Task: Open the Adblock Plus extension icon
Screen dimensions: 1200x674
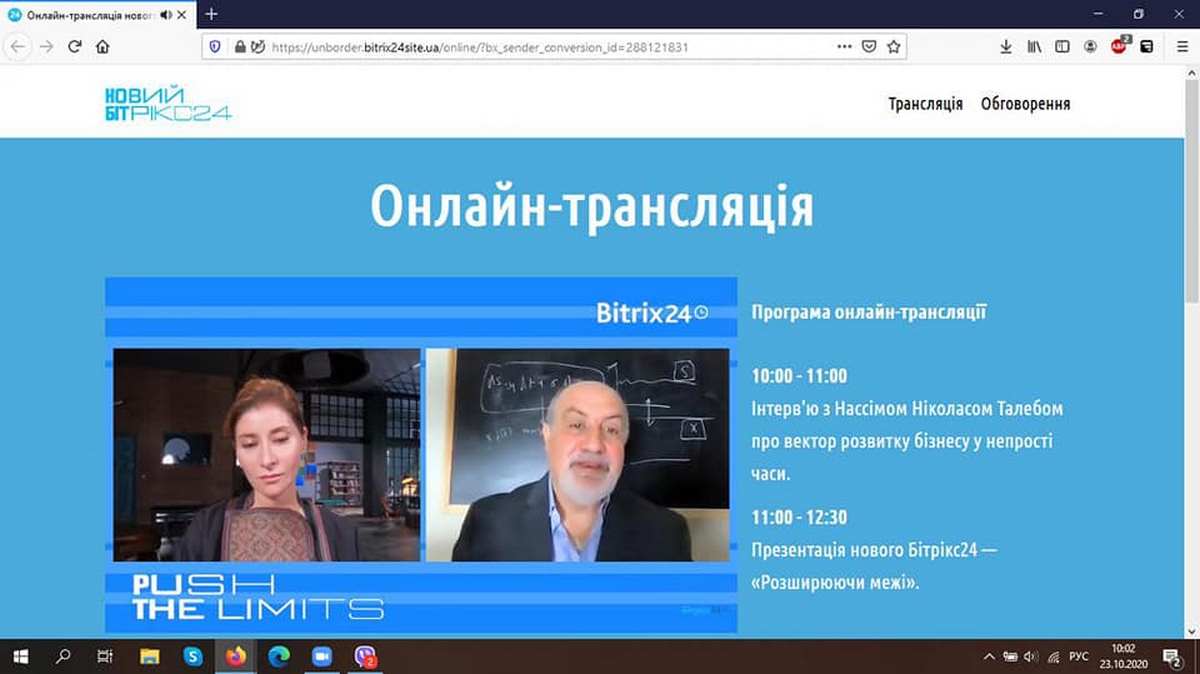Action: point(1119,46)
